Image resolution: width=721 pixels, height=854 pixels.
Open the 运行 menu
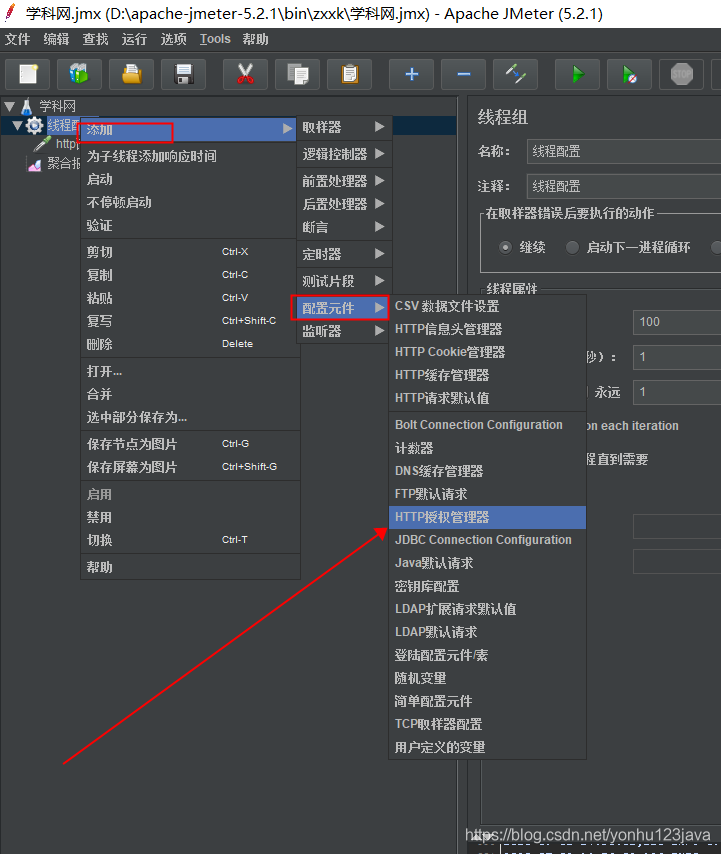134,39
